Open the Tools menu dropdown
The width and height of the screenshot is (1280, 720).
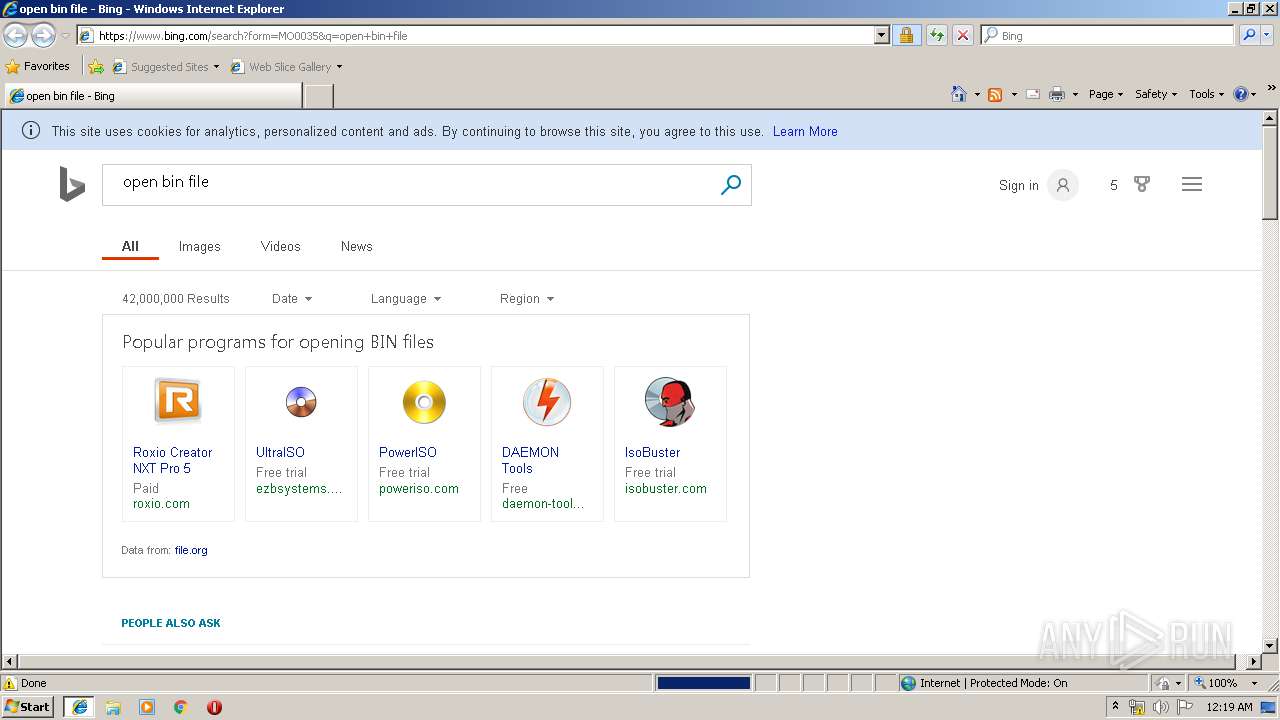(1207, 94)
